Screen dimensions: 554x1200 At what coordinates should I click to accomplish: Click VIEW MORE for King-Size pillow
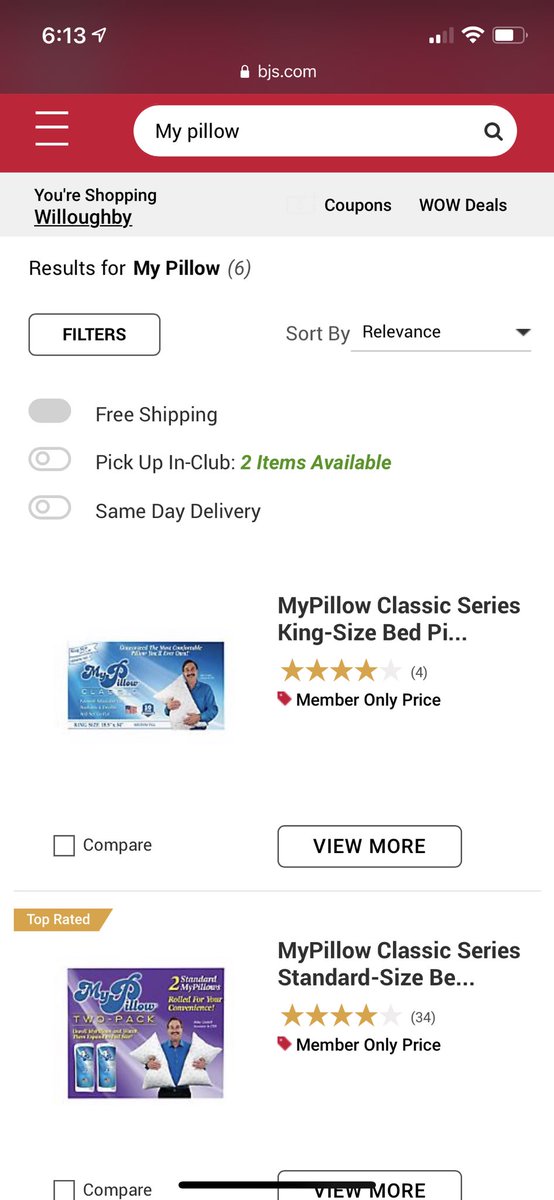[x=369, y=846]
